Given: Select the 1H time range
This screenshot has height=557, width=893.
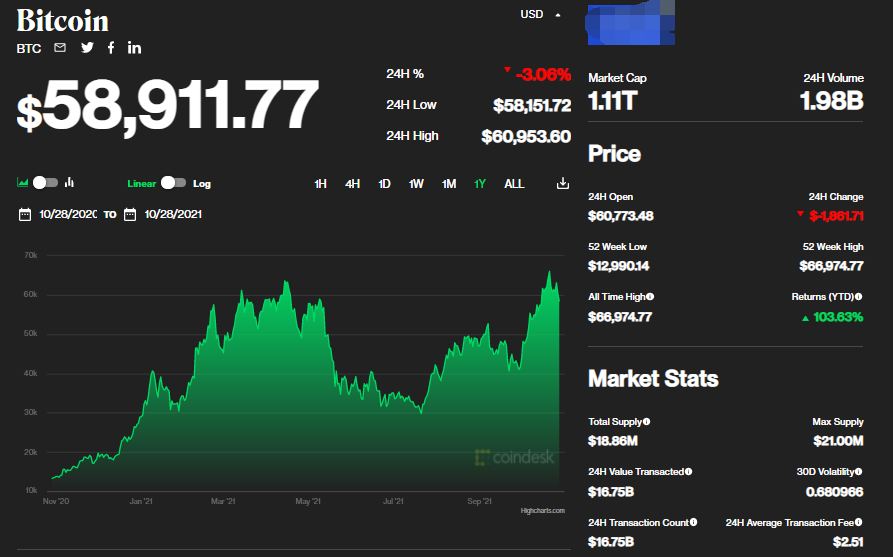Looking at the screenshot, I should (321, 184).
